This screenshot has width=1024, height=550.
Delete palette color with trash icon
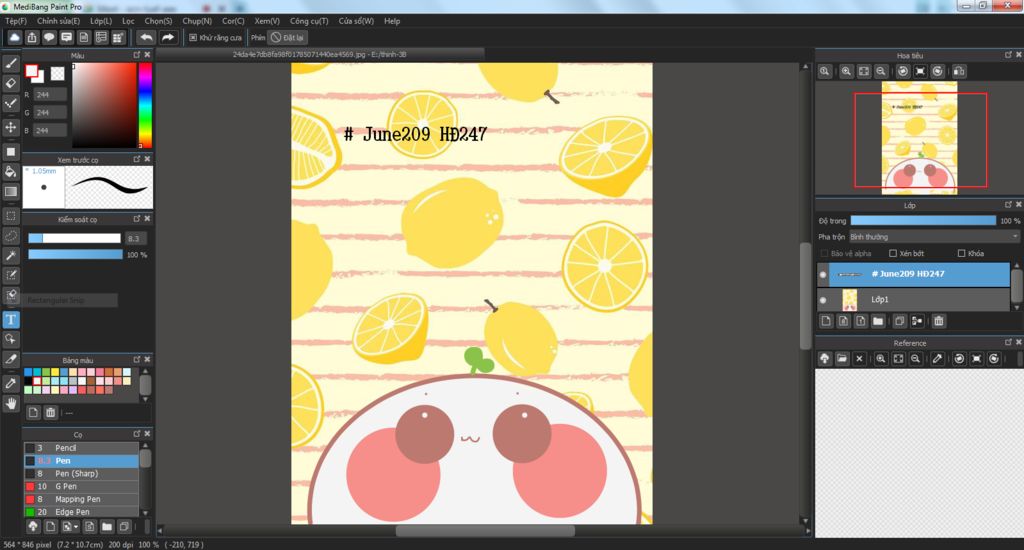tap(50, 412)
